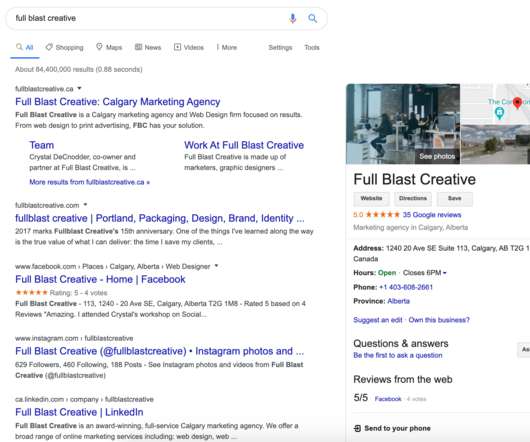Open the Full Blast Creative | LinkedIn result
This screenshot has height=442, width=530.
[79, 412]
